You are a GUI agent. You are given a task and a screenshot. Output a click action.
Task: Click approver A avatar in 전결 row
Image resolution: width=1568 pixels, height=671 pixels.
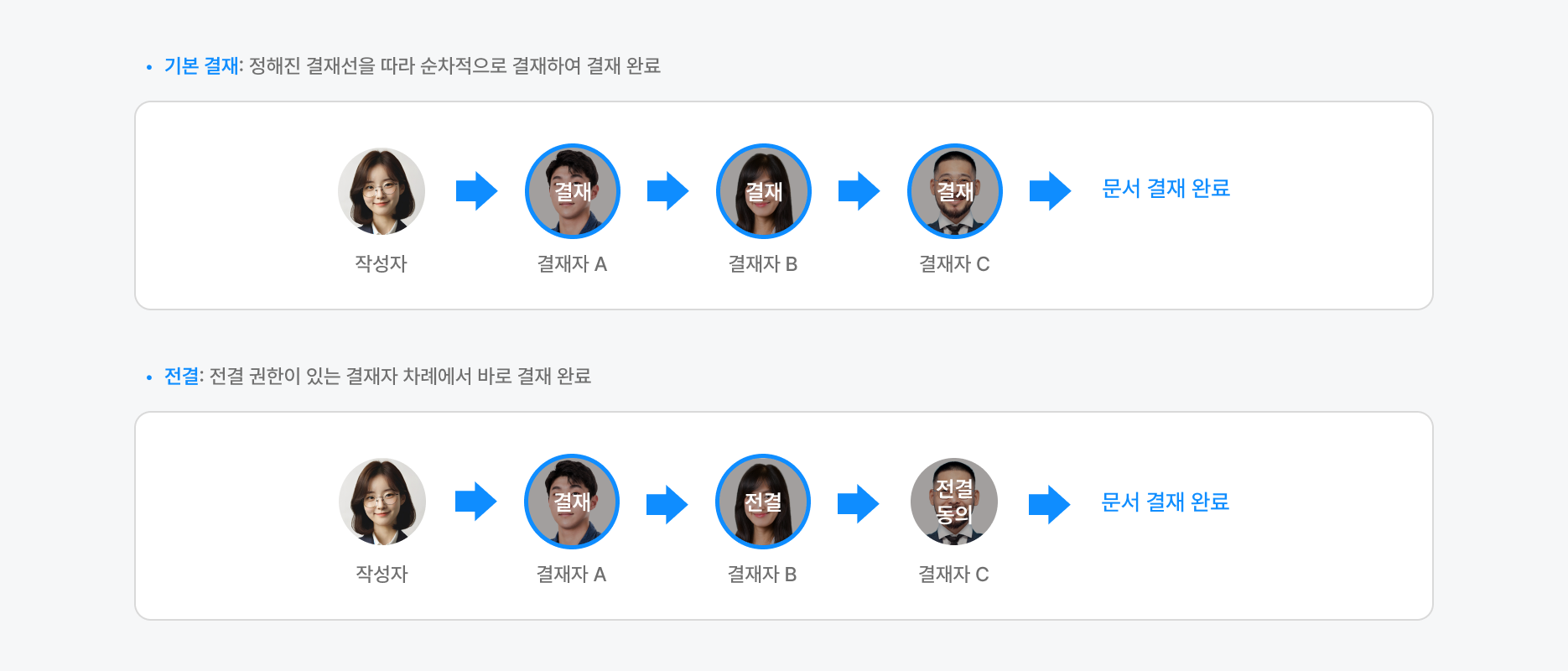pos(572,502)
